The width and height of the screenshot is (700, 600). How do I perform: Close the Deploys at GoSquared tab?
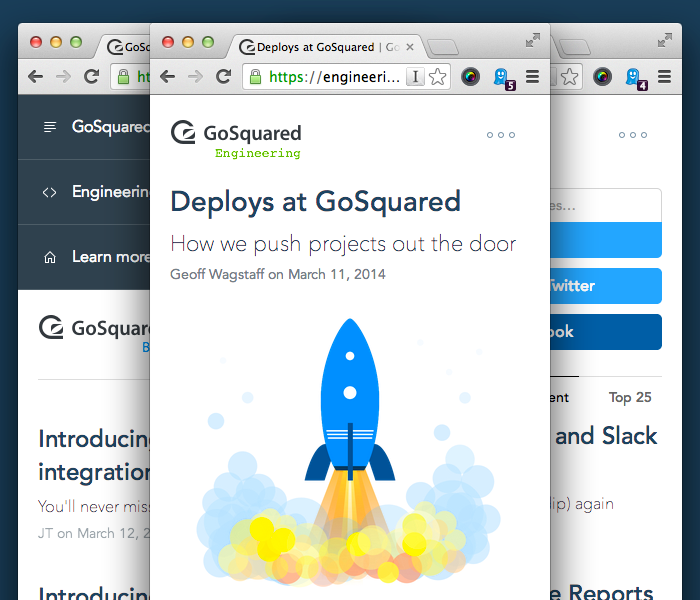point(410,47)
